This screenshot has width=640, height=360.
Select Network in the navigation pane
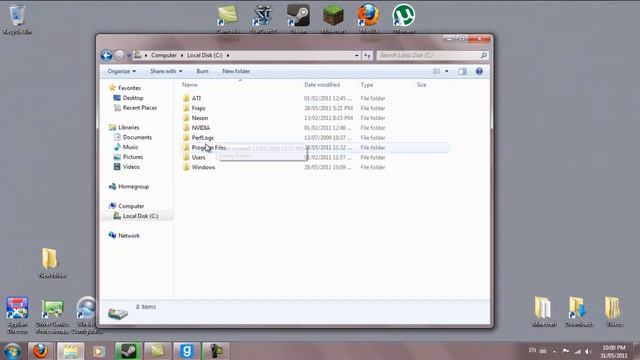click(129, 236)
